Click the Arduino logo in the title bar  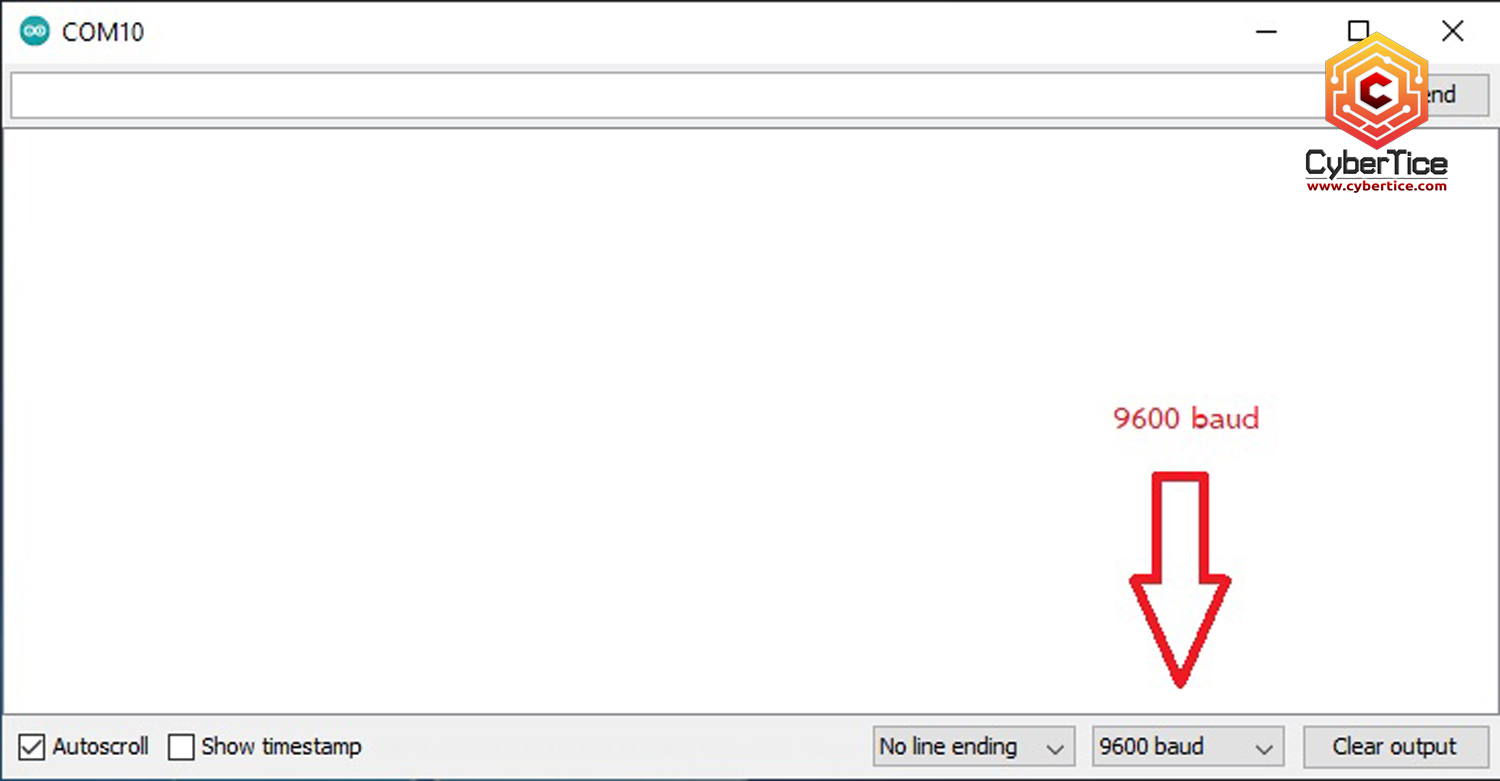click(35, 31)
